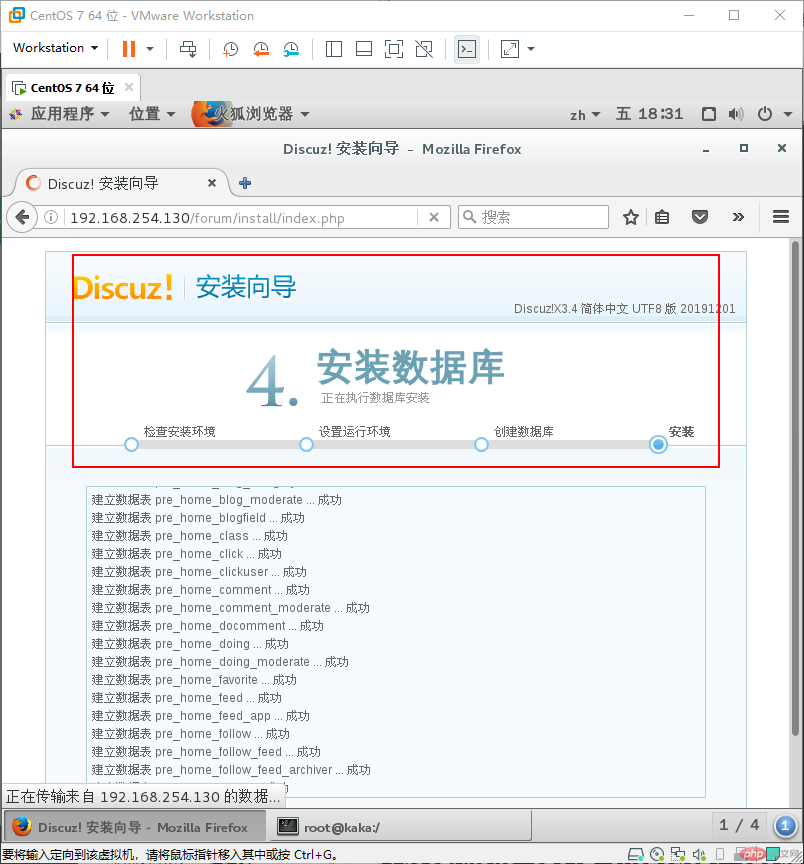Select the 安装 step circle

[x=657, y=445]
